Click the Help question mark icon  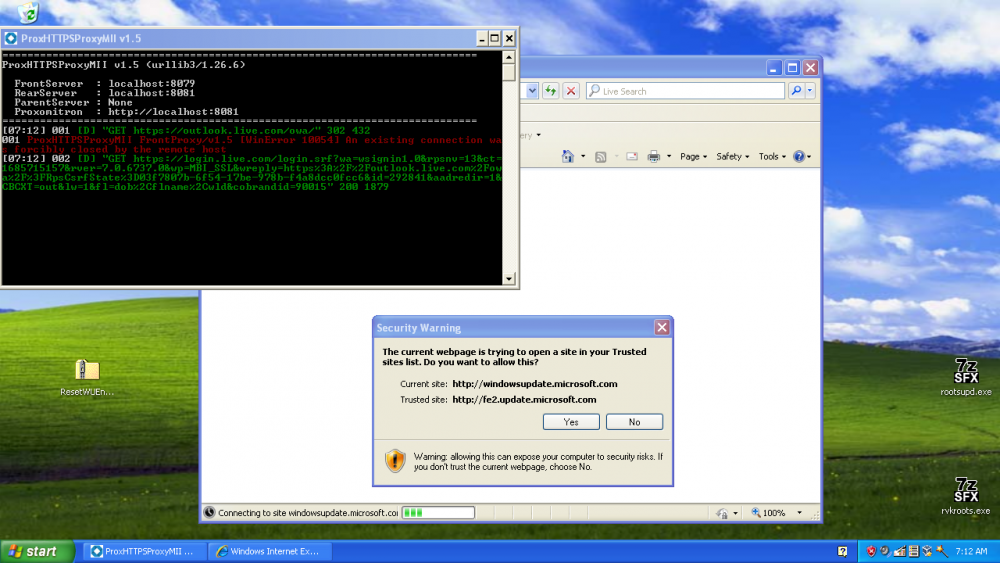point(798,156)
